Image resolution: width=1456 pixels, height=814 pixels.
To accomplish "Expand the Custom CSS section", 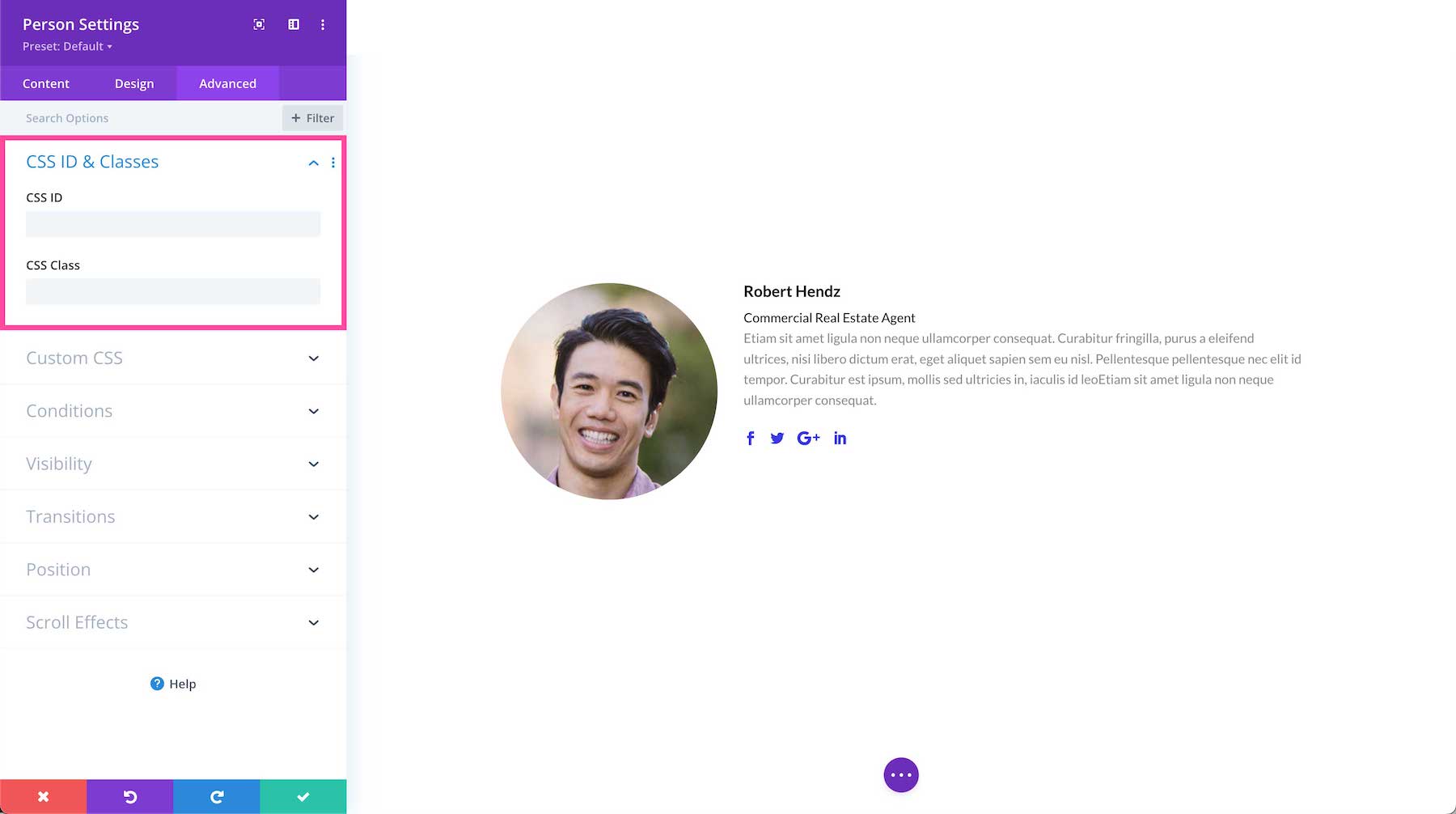I will (x=172, y=358).
